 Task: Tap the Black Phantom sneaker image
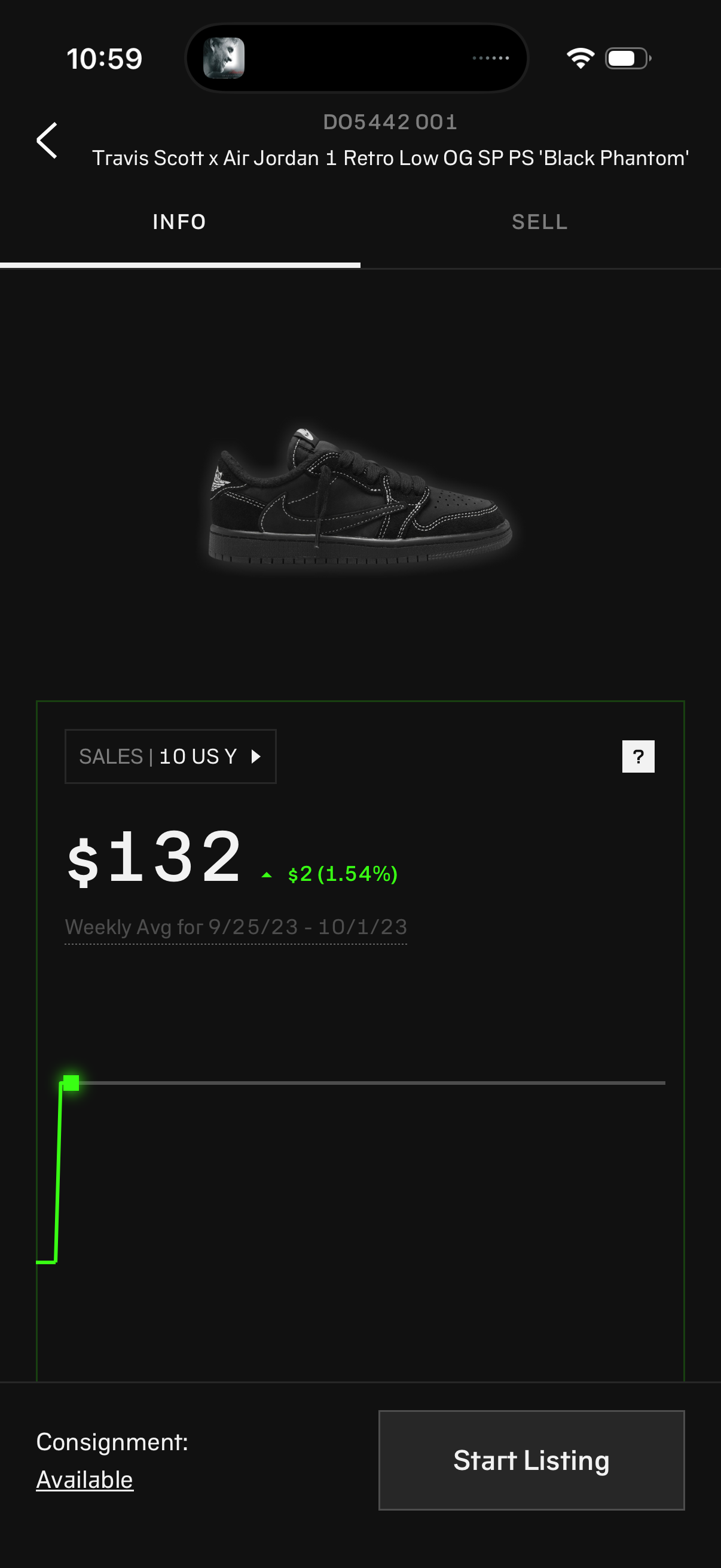coord(360,496)
